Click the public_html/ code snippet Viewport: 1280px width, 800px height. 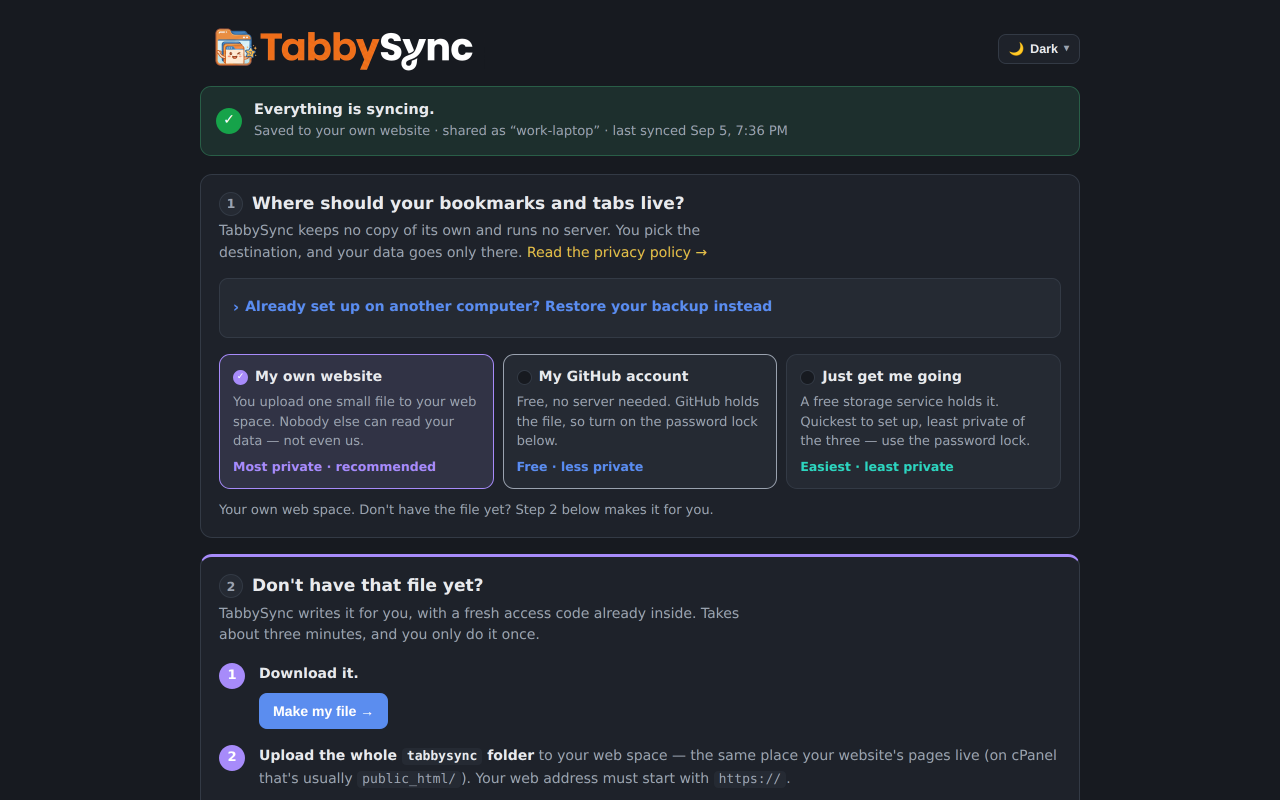(409, 779)
